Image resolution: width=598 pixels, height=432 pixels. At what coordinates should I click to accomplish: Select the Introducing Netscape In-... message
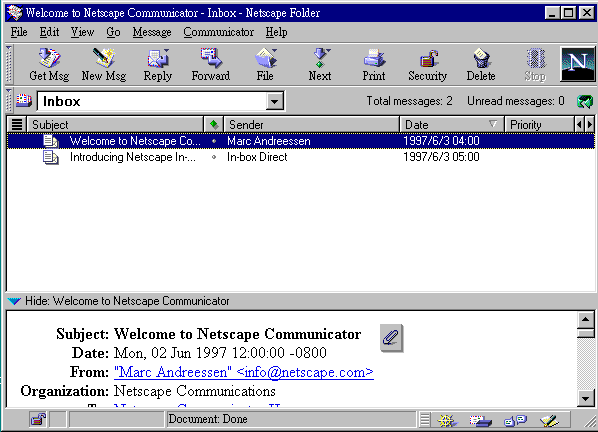click(x=301, y=157)
